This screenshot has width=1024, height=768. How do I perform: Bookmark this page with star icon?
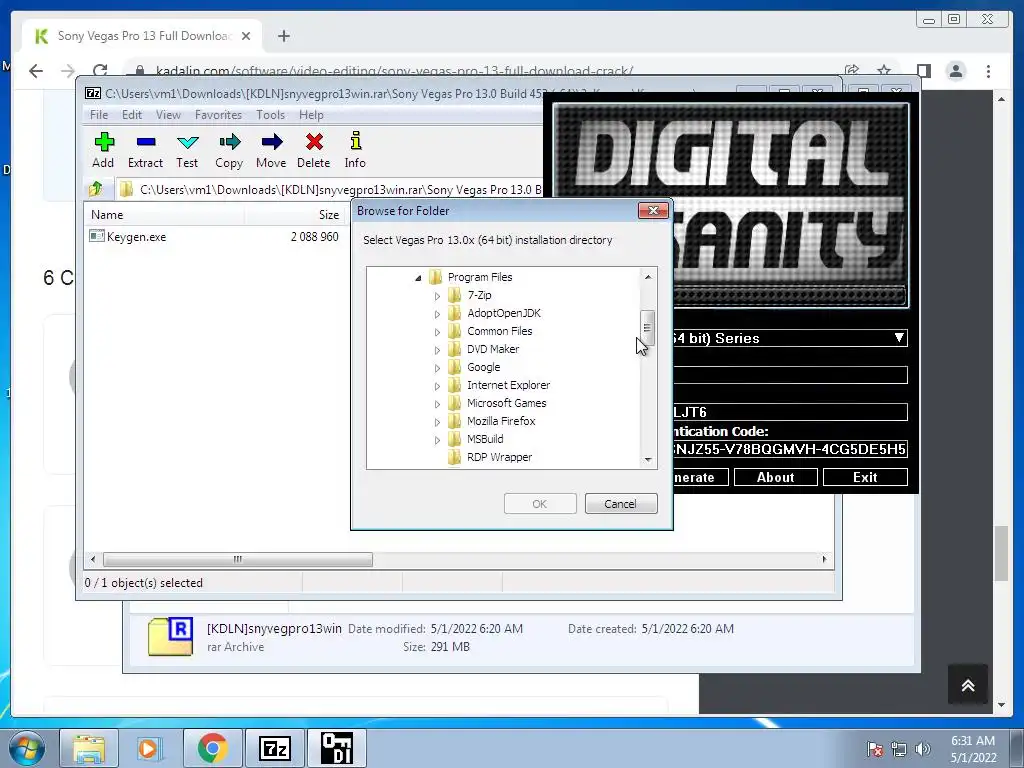click(884, 71)
